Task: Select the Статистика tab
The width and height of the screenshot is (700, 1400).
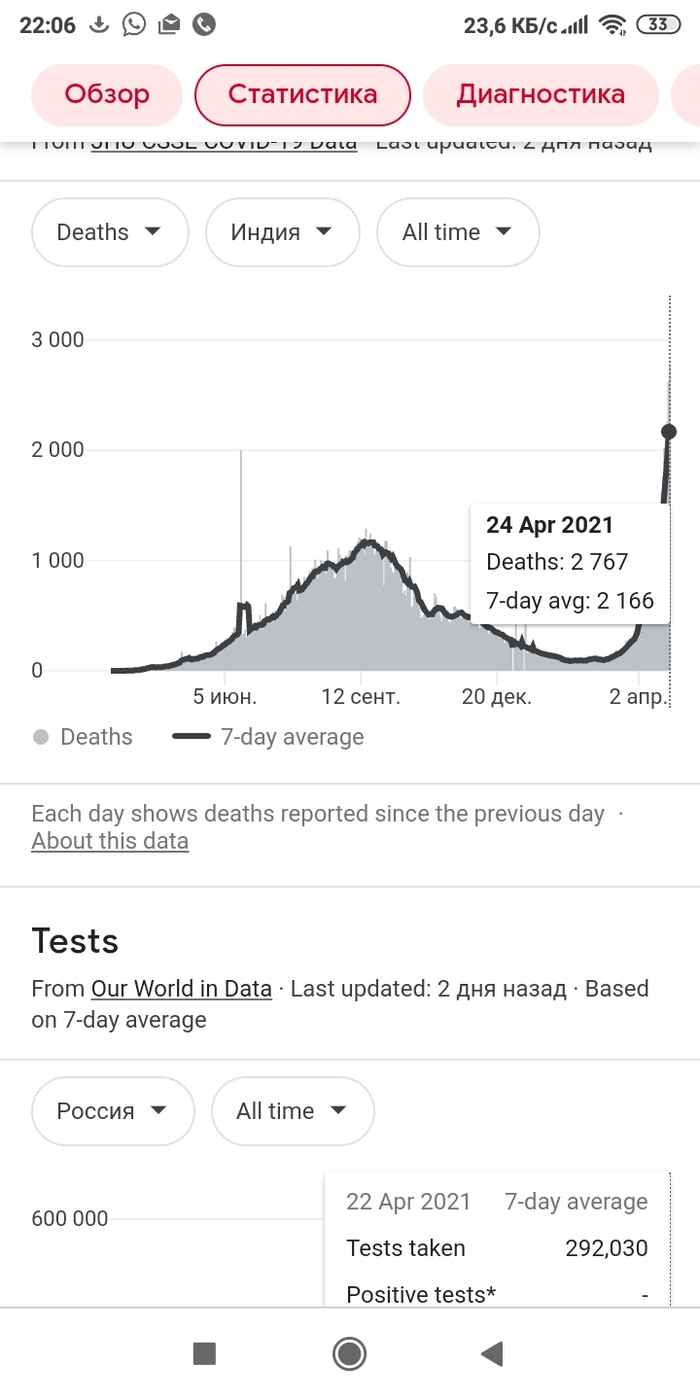Action: point(302,95)
